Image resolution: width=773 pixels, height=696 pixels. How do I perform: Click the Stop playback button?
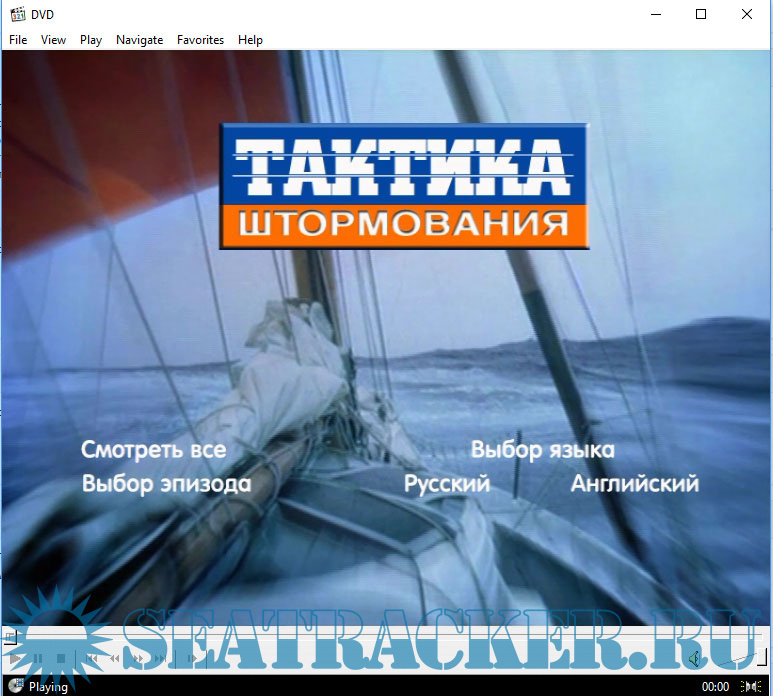59,659
